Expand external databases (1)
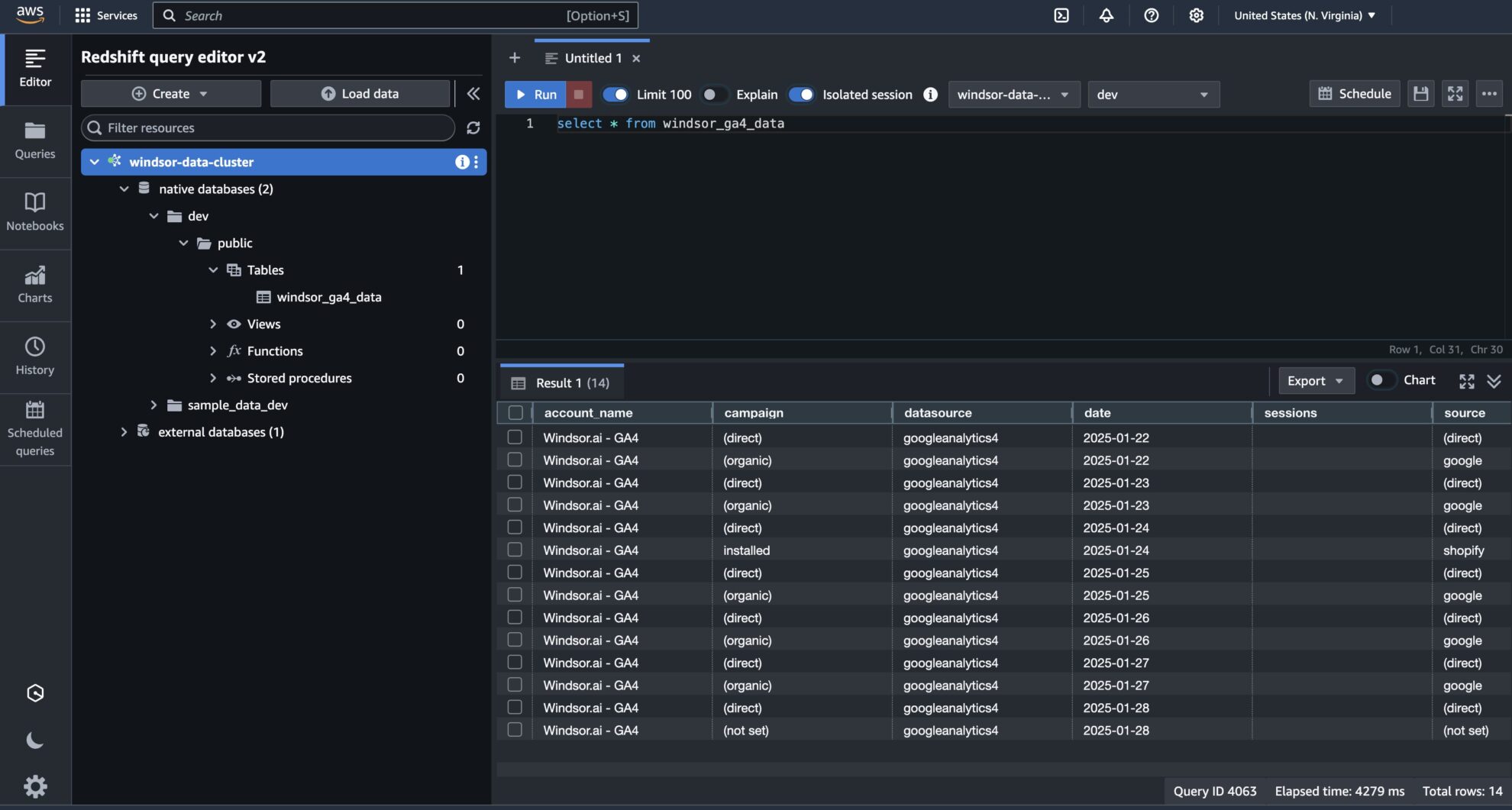 (124, 432)
